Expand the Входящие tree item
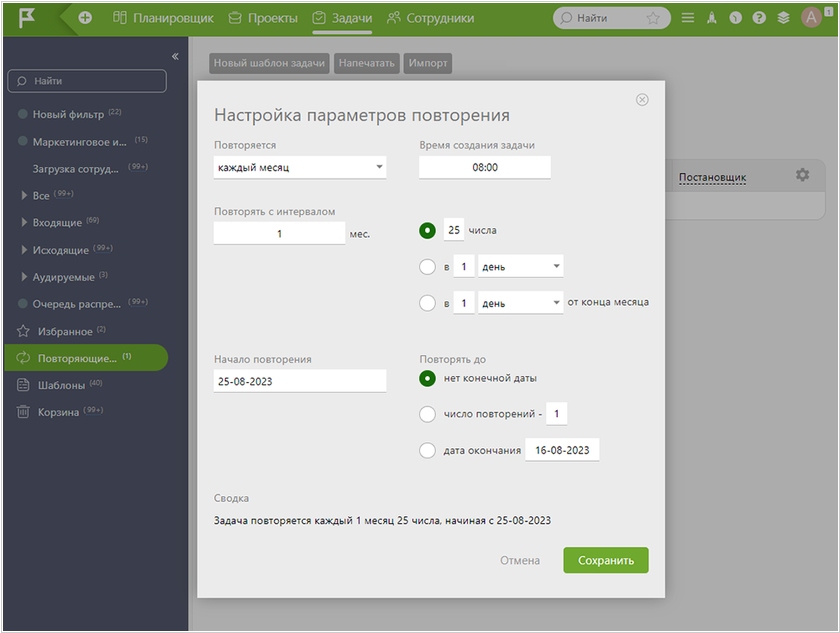 pos(24,222)
